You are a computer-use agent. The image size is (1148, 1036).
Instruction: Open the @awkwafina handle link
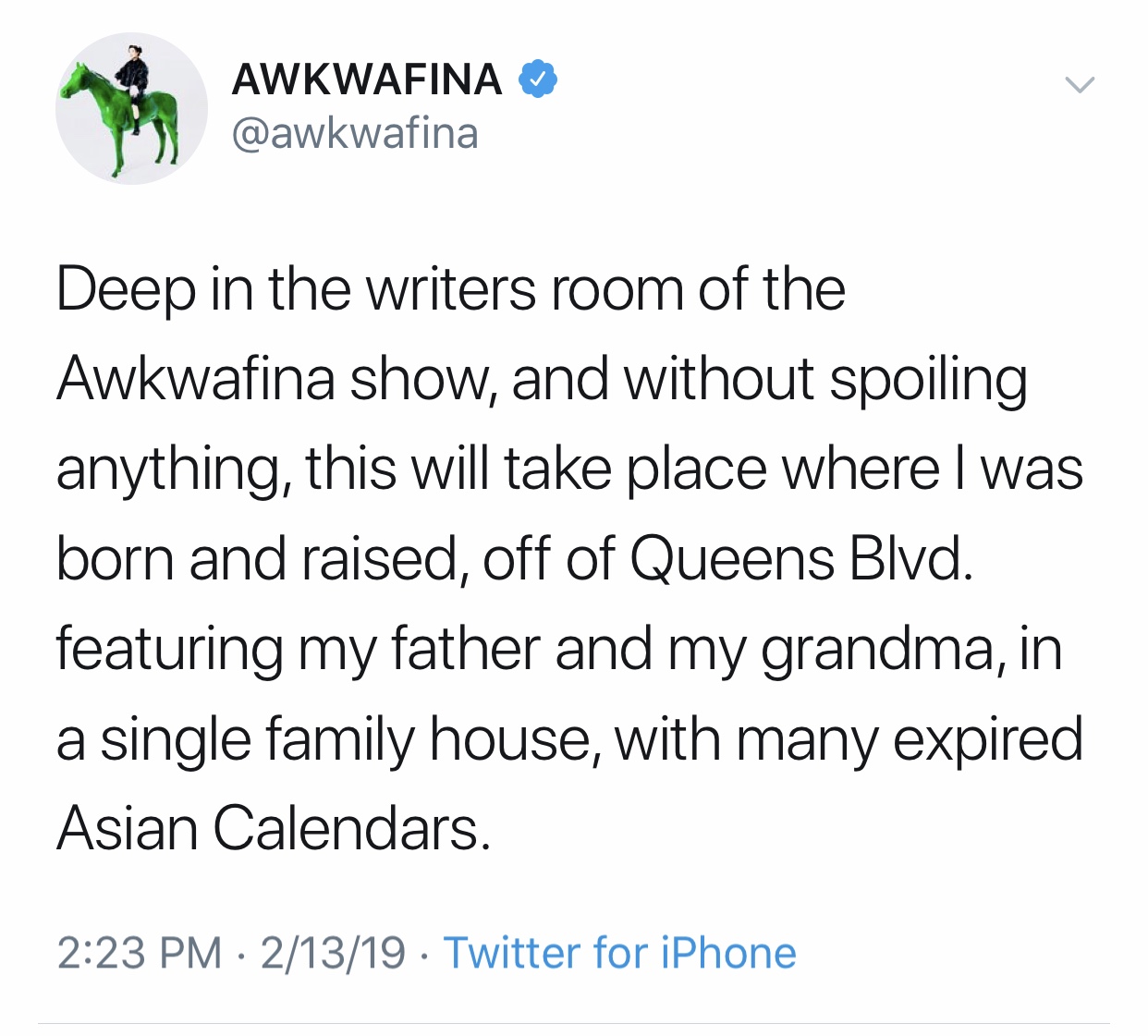point(355,133)
